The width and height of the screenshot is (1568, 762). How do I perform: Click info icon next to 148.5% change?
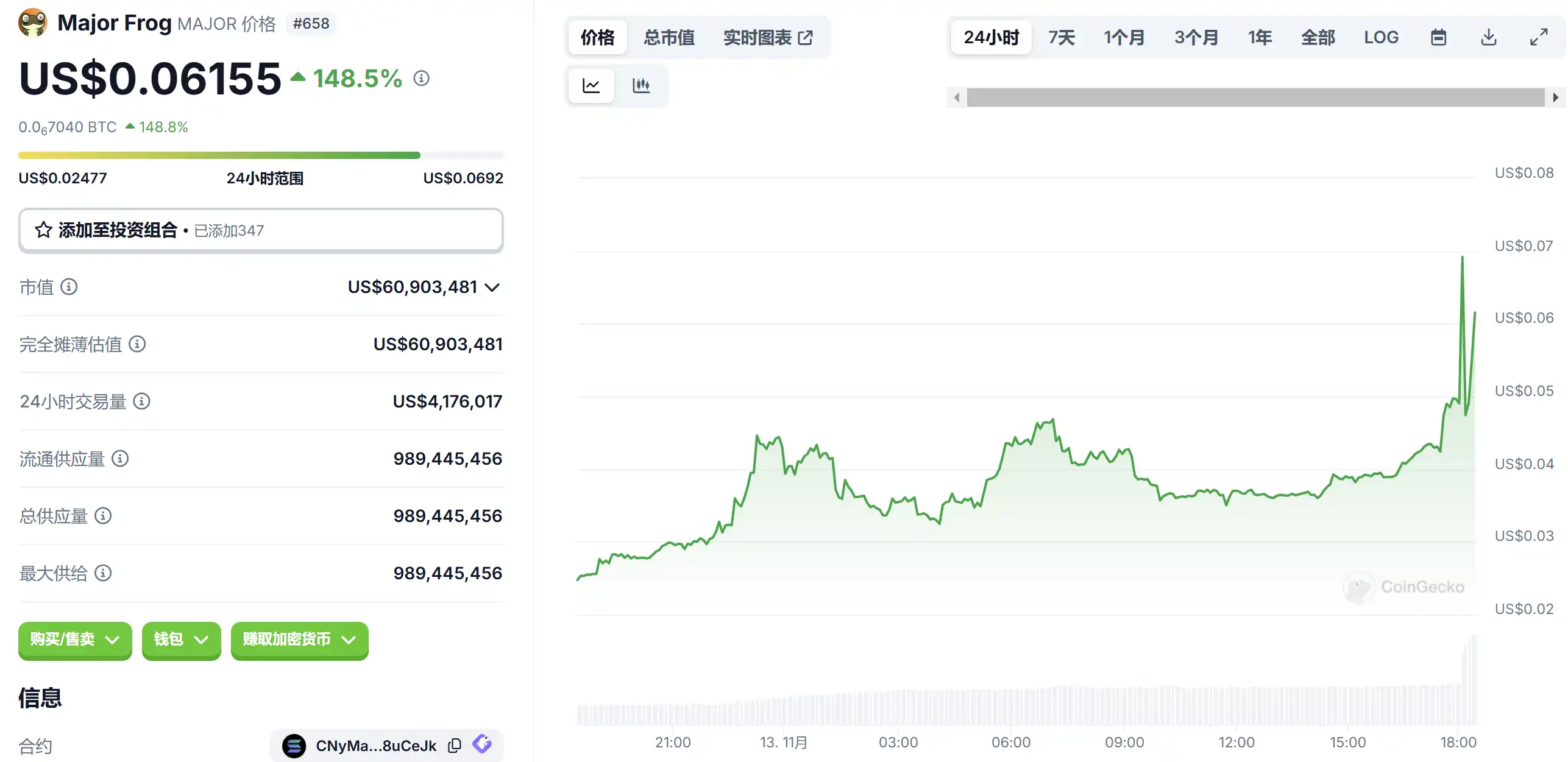(421, 79)
